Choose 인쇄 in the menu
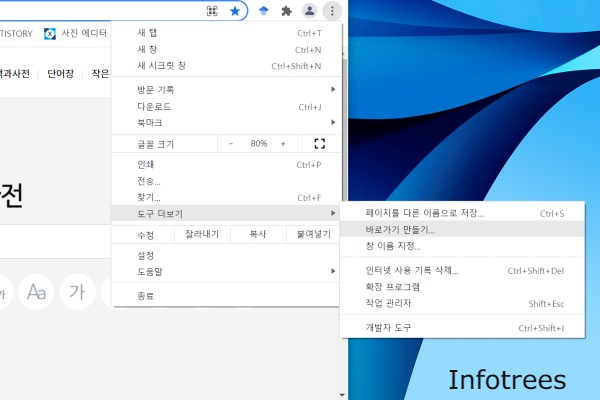 (226, 165)
